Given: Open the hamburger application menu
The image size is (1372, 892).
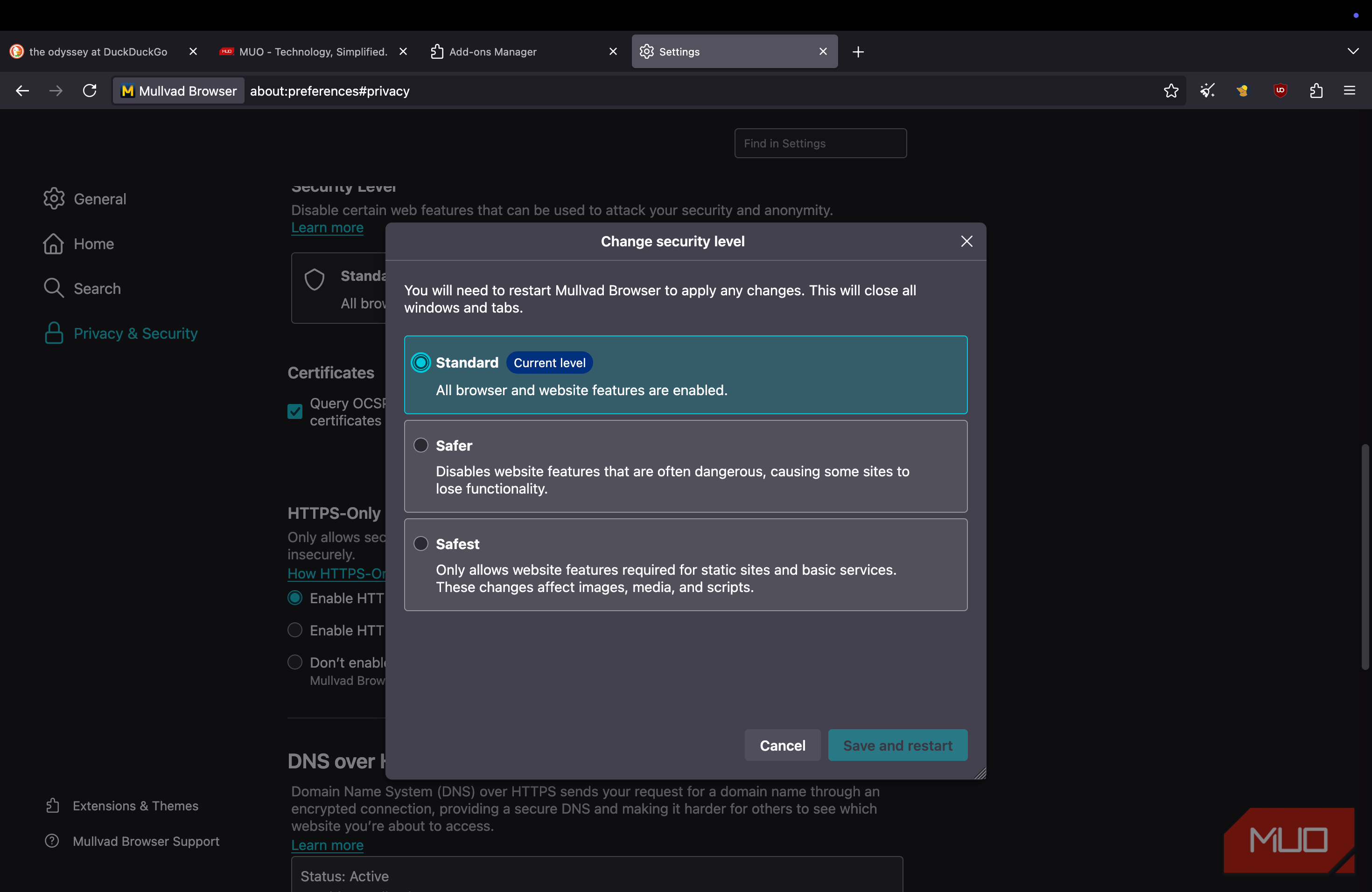Looking at the screenshot, I should pos(1350,91).
